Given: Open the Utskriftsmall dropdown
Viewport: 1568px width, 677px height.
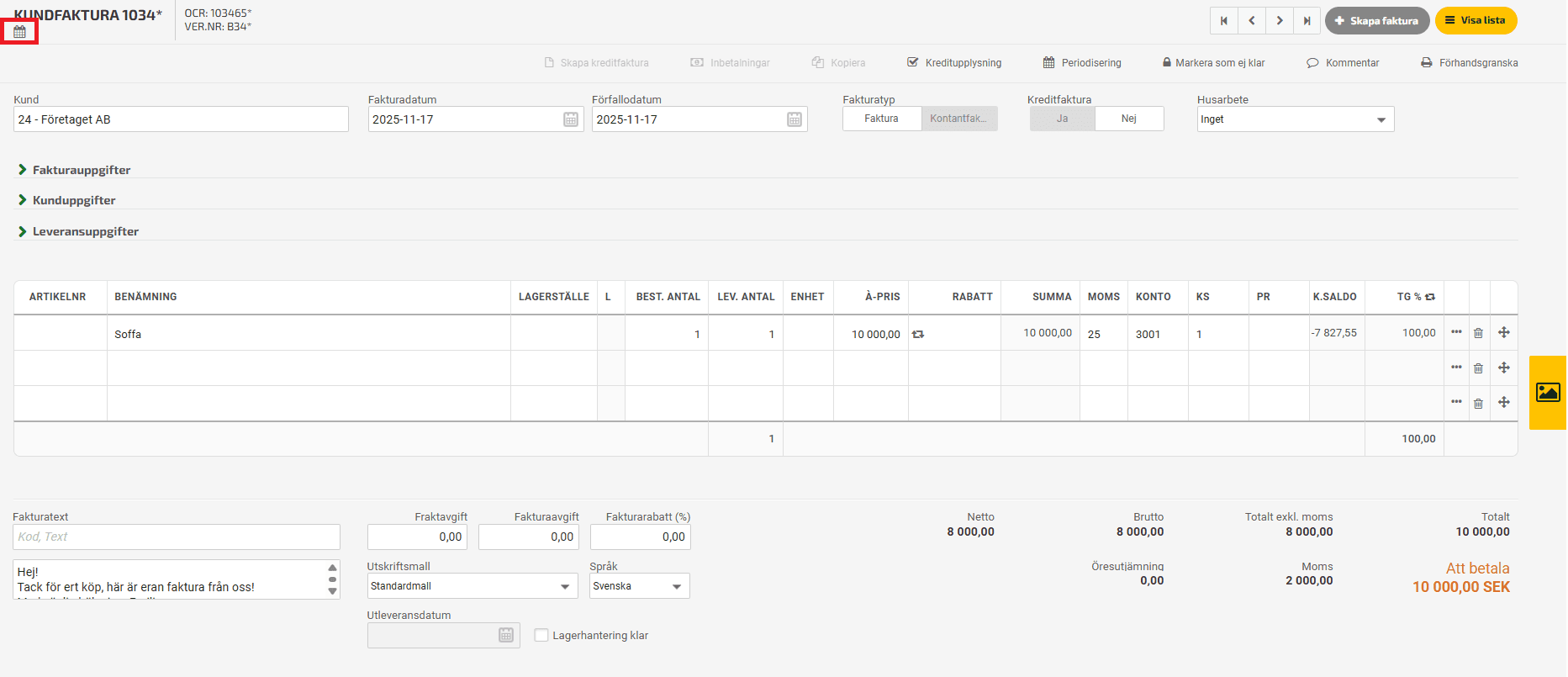Looking at the screenshot, I should tap(472, 586).
